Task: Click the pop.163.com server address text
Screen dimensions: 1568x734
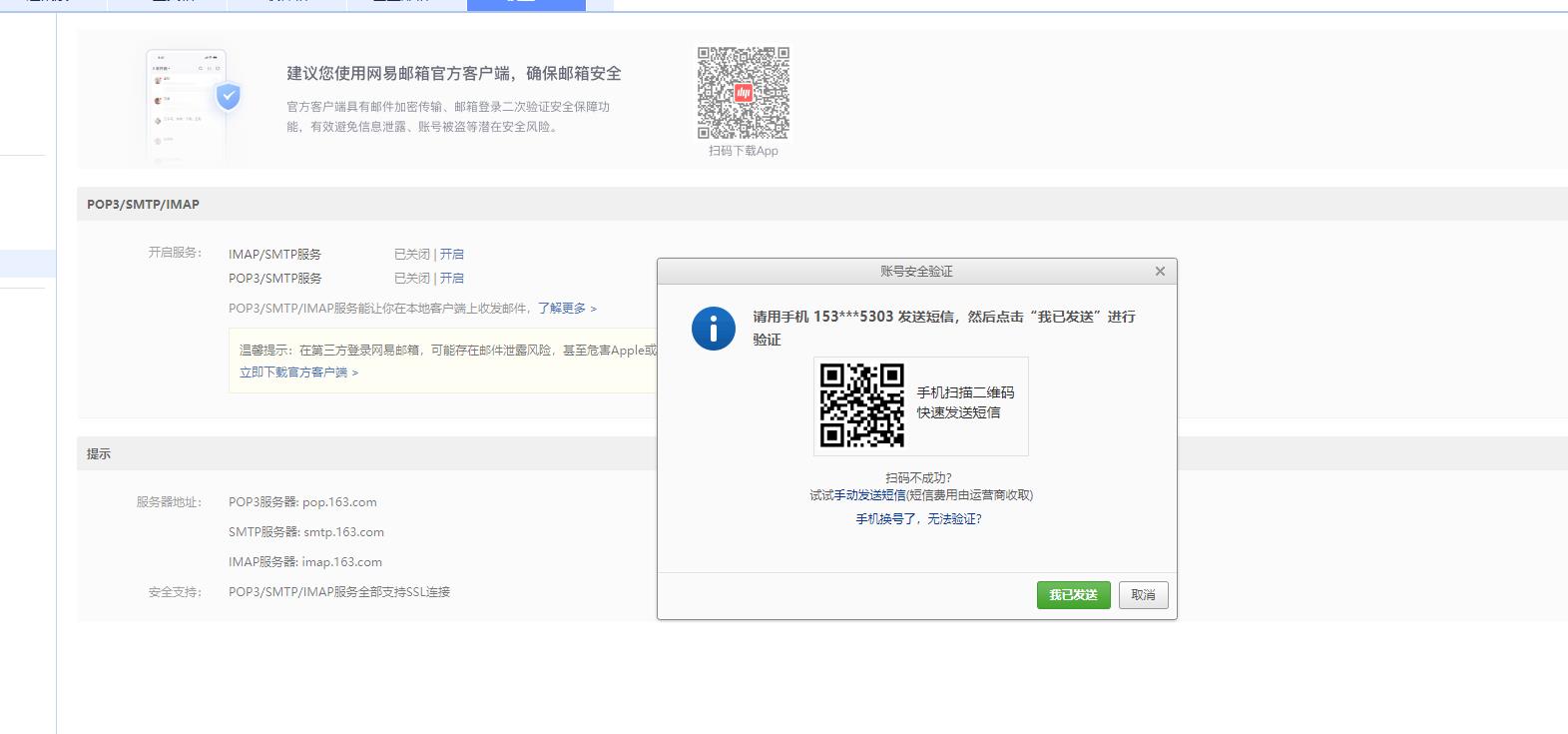Action: tap(339, 502)
